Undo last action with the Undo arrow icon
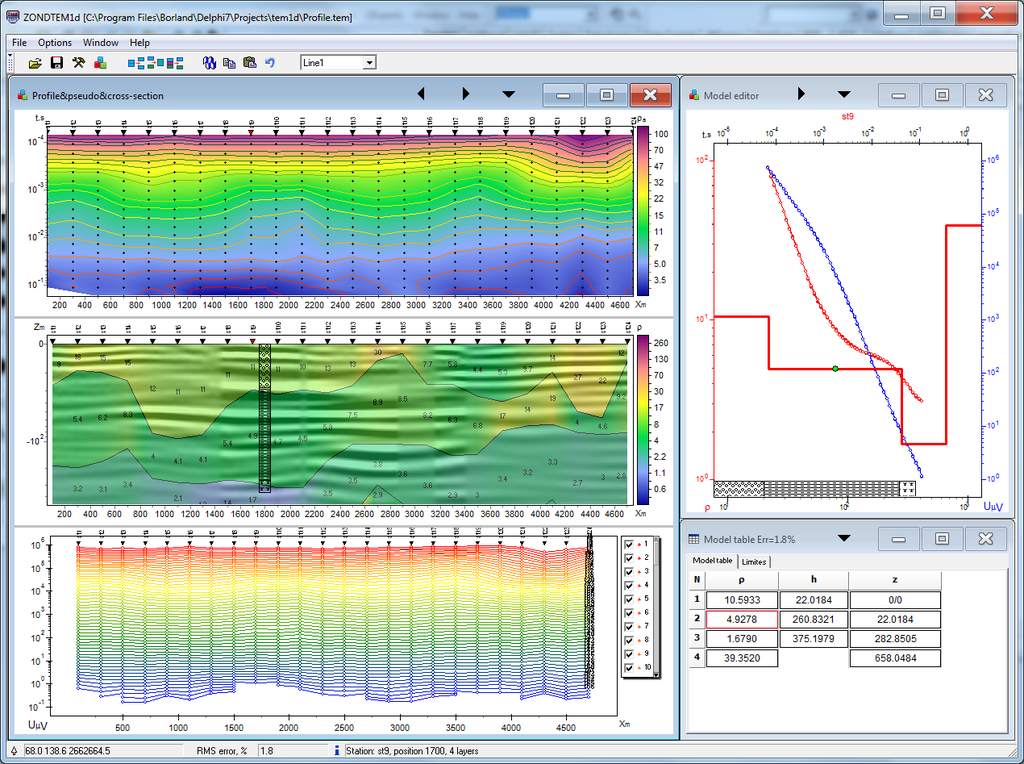1024x764 pixels. tap(268, 63)
